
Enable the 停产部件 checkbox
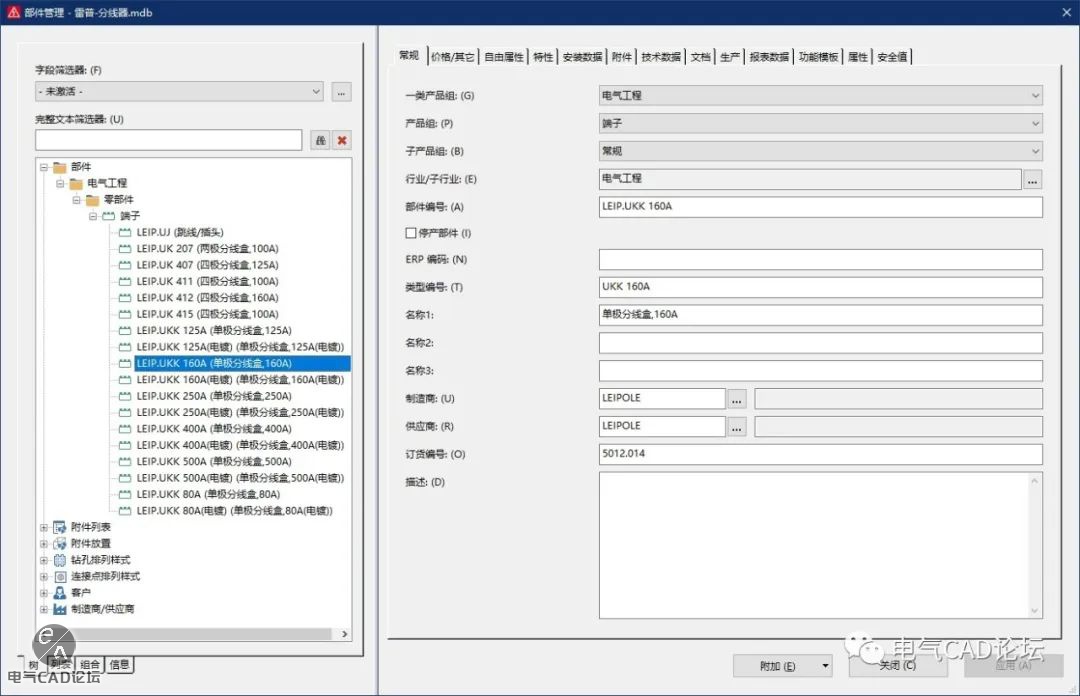click(410, 233)
